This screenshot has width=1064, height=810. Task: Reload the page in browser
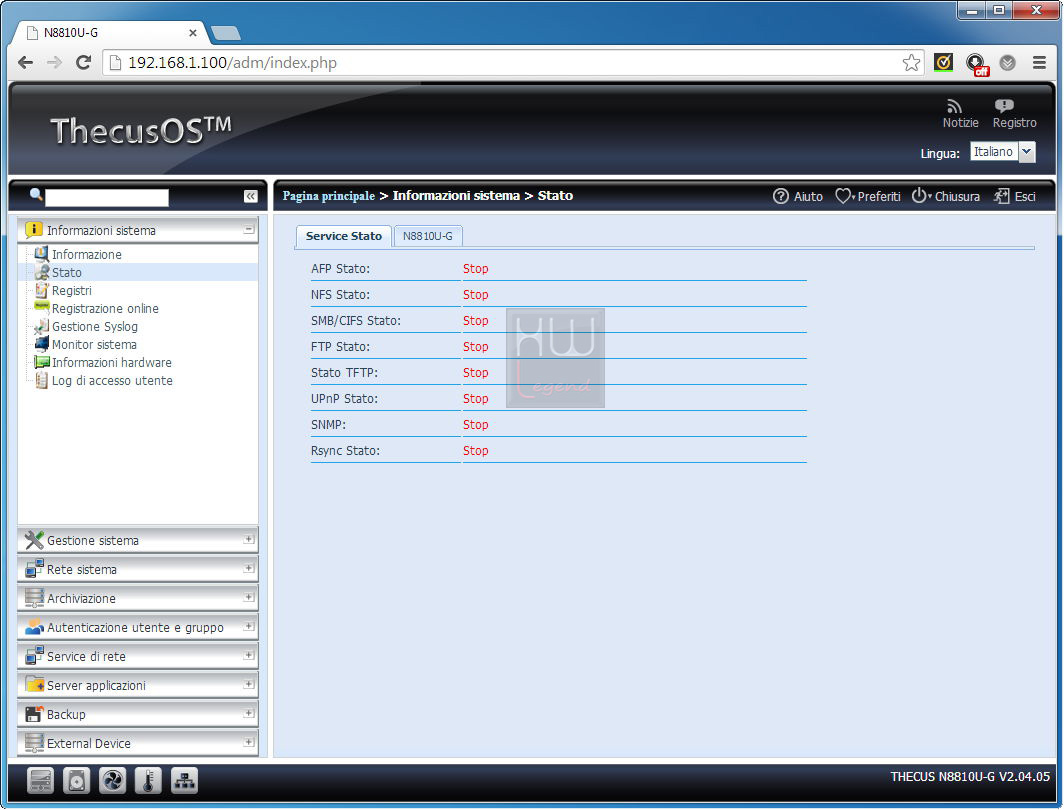point(83,62)
